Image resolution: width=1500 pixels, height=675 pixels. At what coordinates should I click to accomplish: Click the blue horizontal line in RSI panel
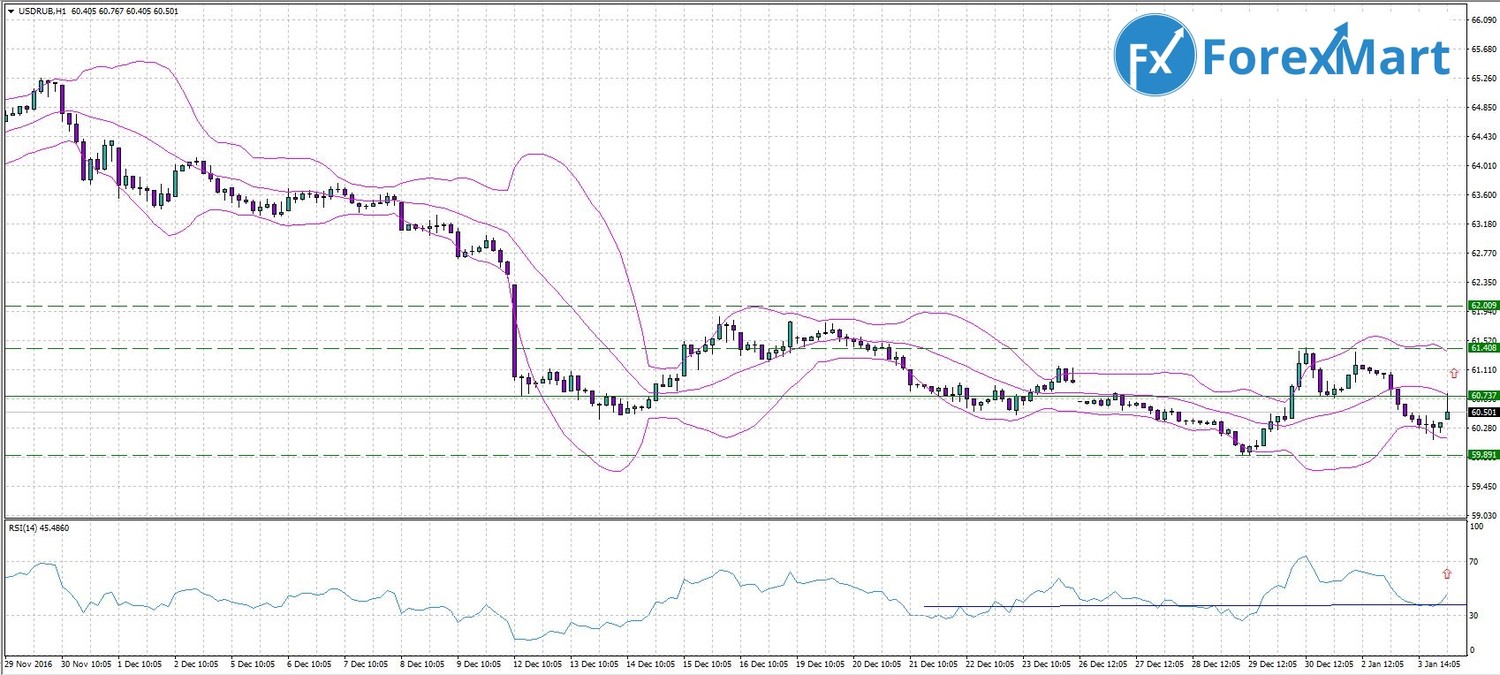[1100, 605]
